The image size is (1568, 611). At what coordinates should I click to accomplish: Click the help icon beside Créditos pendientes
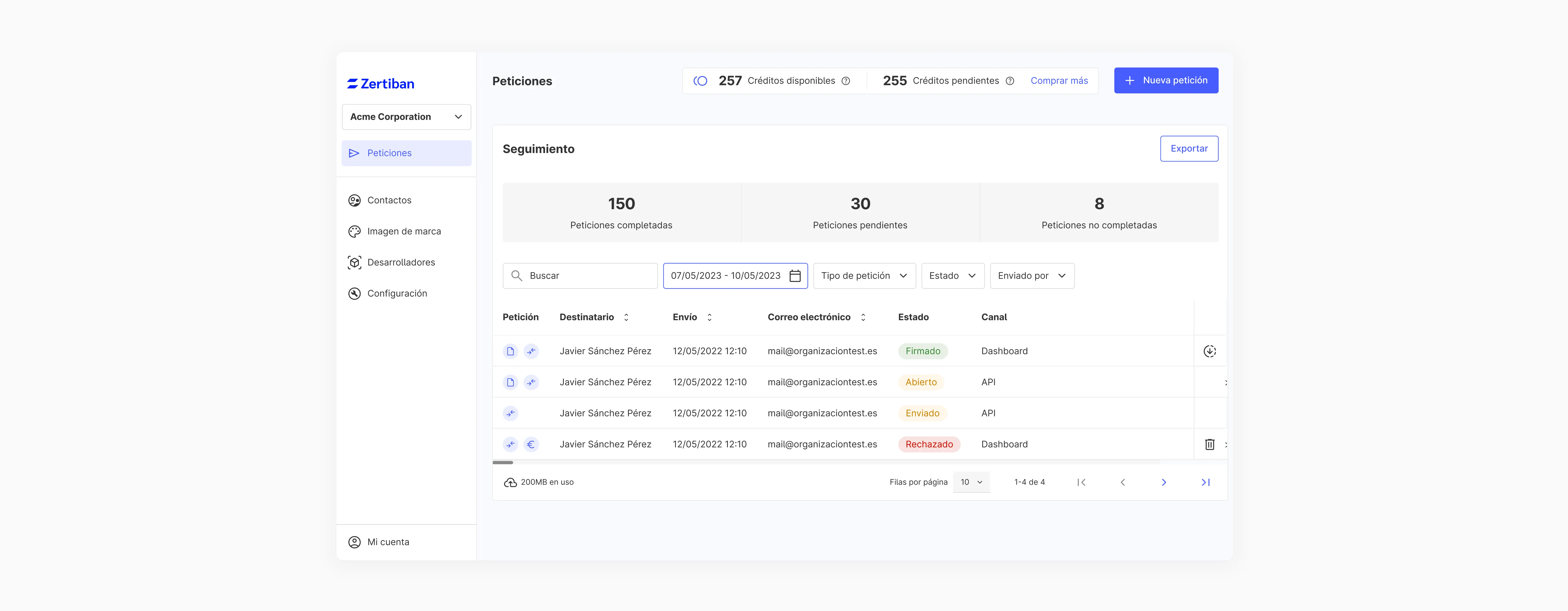coord(1010,81)
